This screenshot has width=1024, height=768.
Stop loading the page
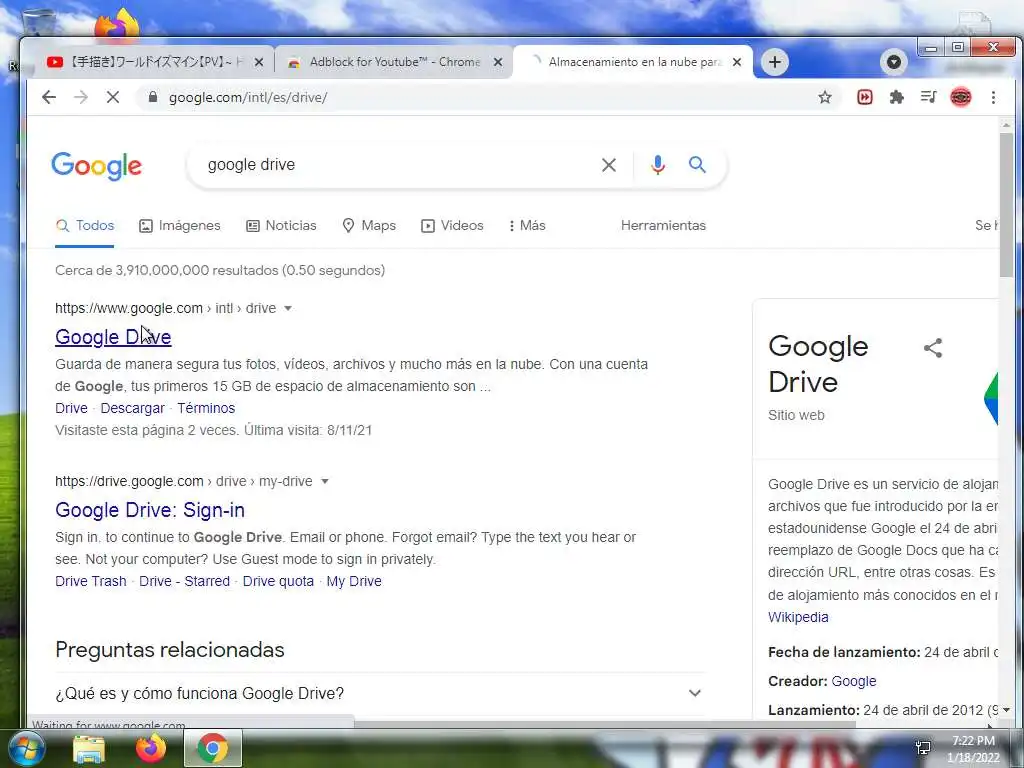[x=113, y=97]
